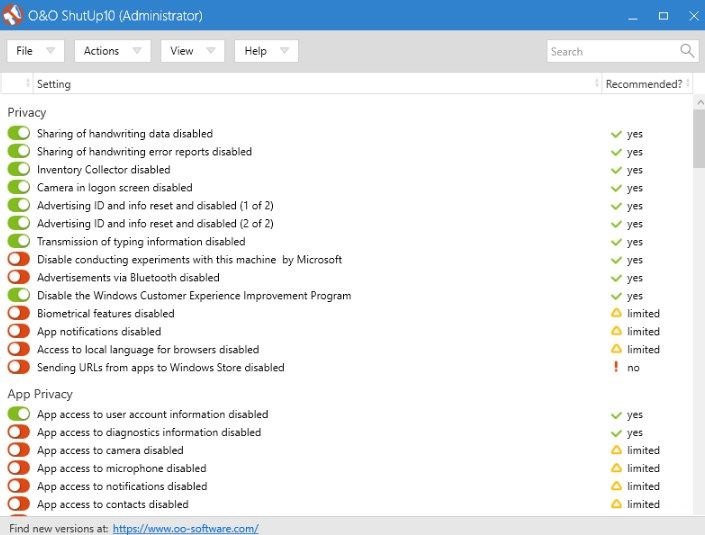Expand the Actions dropdown menu
The image size is (705, 535).
click(x=112, y=51)
